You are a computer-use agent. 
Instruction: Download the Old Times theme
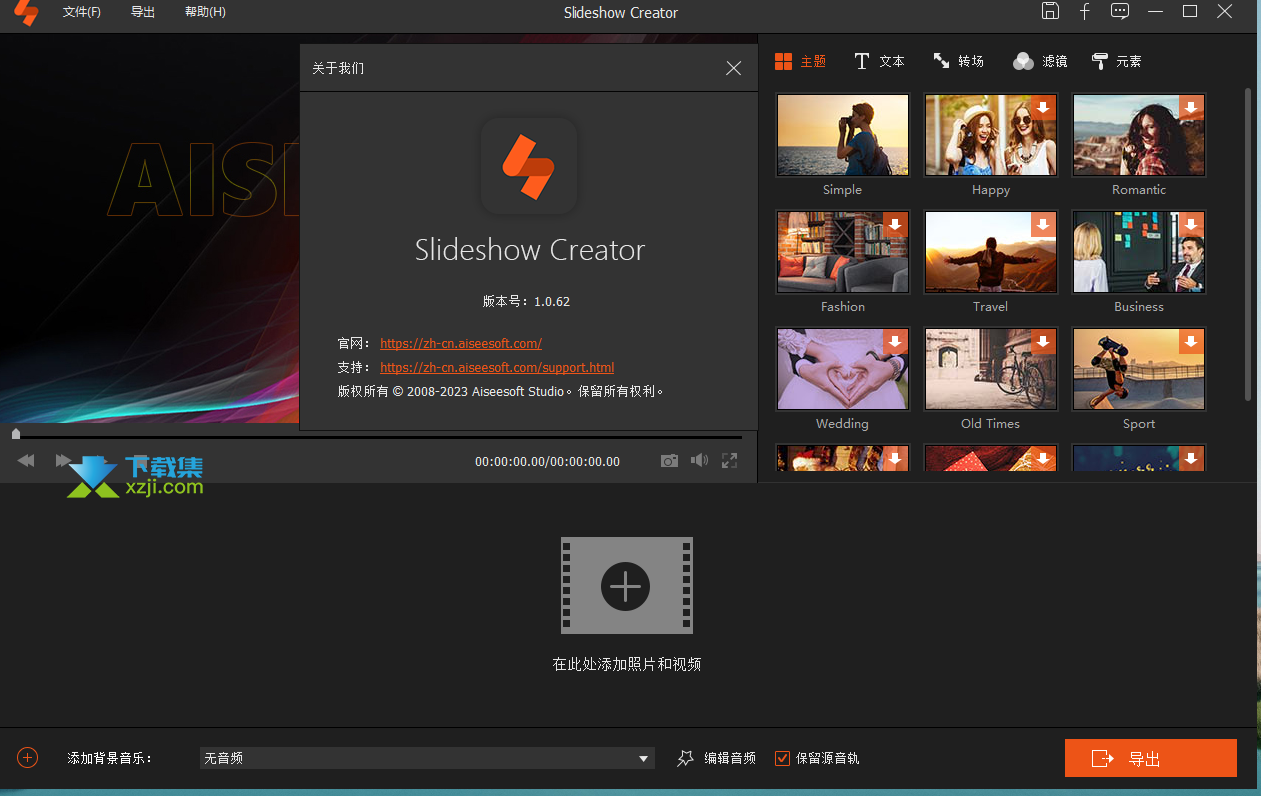pyautogui.click(x=1043, y=341)
